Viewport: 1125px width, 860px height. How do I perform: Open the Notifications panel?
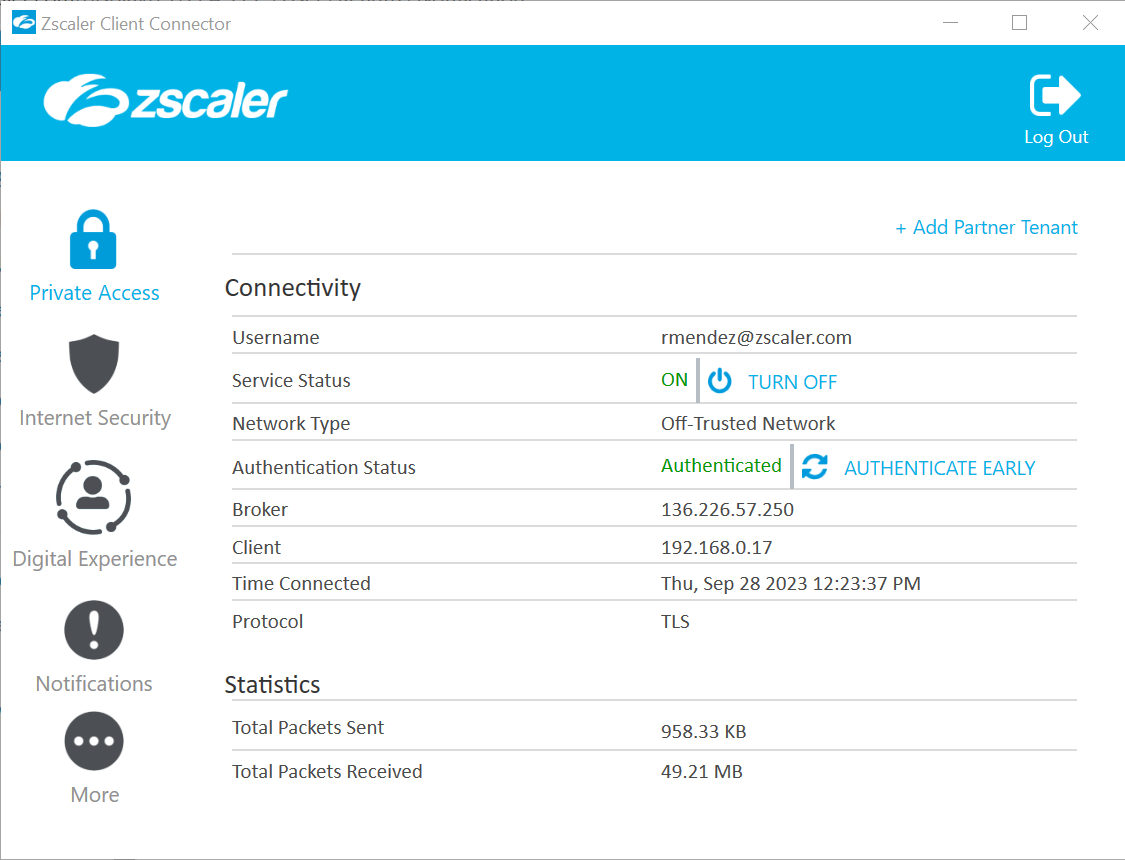[x=94, y=683]
